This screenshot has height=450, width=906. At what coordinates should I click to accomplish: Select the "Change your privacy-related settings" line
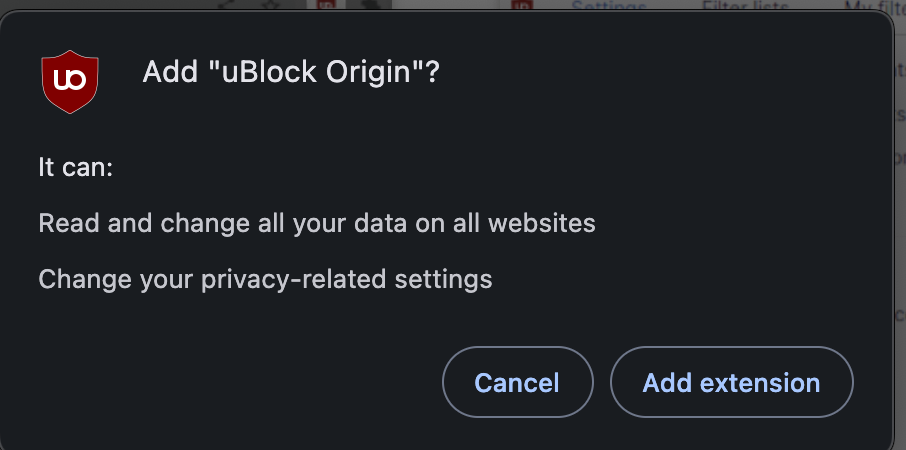tap(265, 278)
